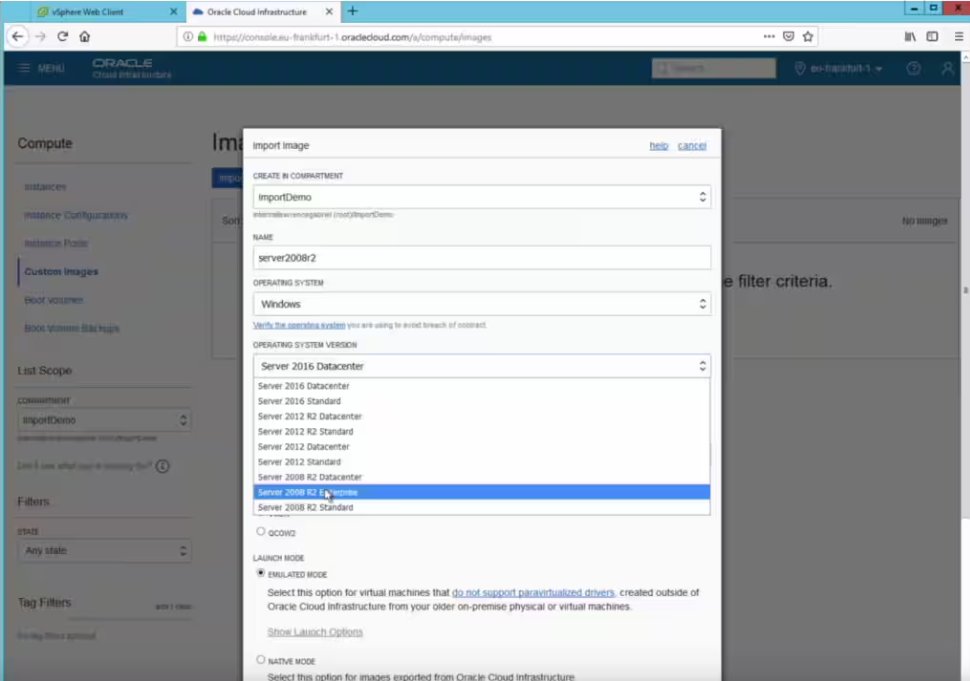This screenshot has width=970, height=681.
Task: Click the Search box in Oracle header
Action: (713, 68)
